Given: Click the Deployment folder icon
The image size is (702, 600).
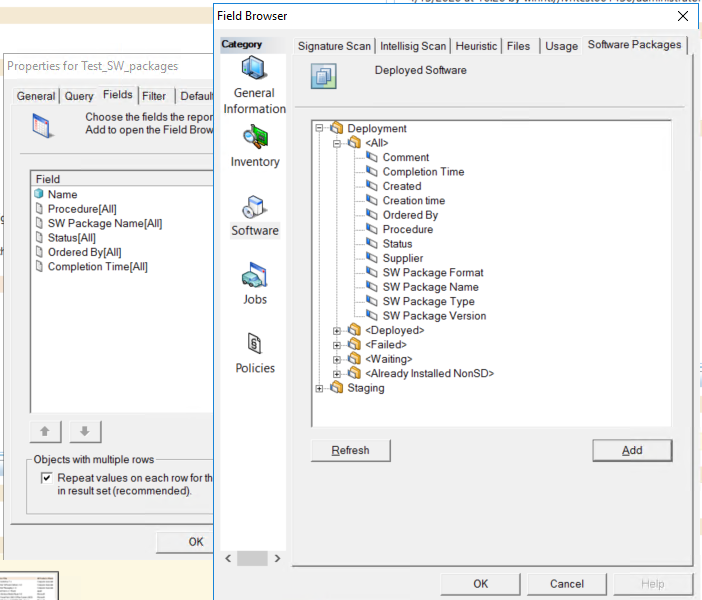Looking at the screenshot, I should coord(337,128).
